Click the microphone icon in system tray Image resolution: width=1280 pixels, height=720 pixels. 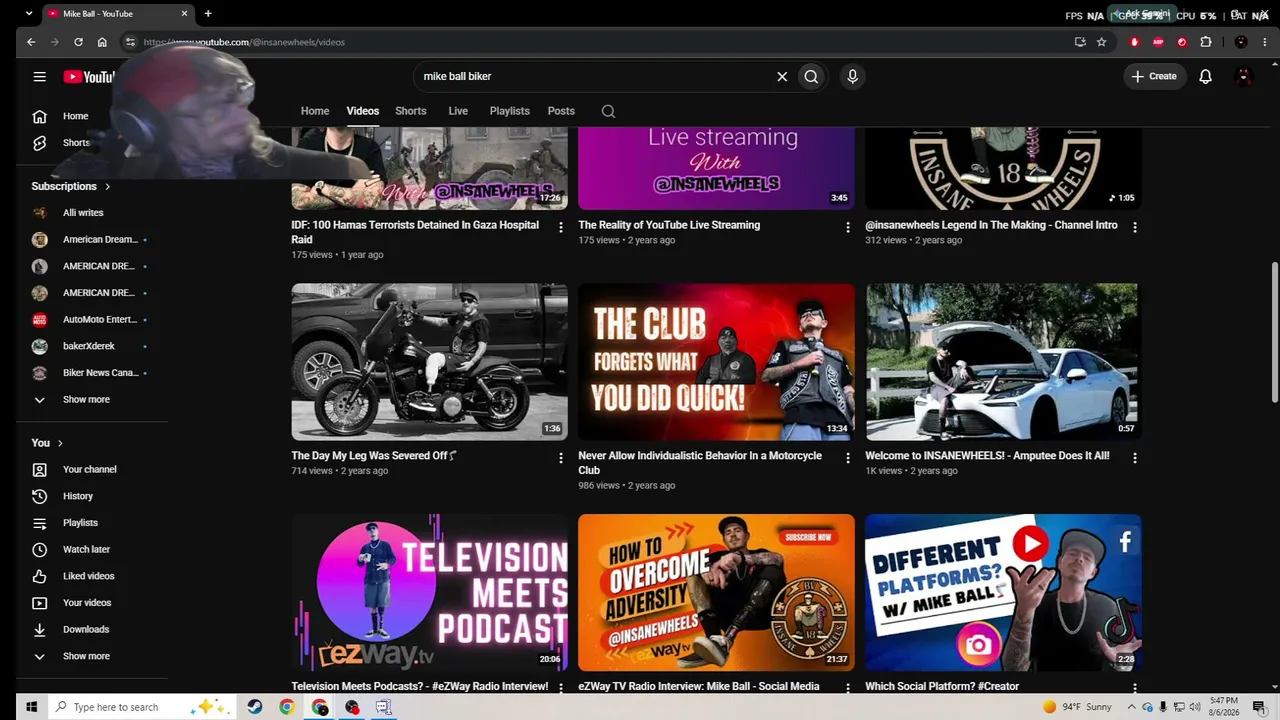1163,707
